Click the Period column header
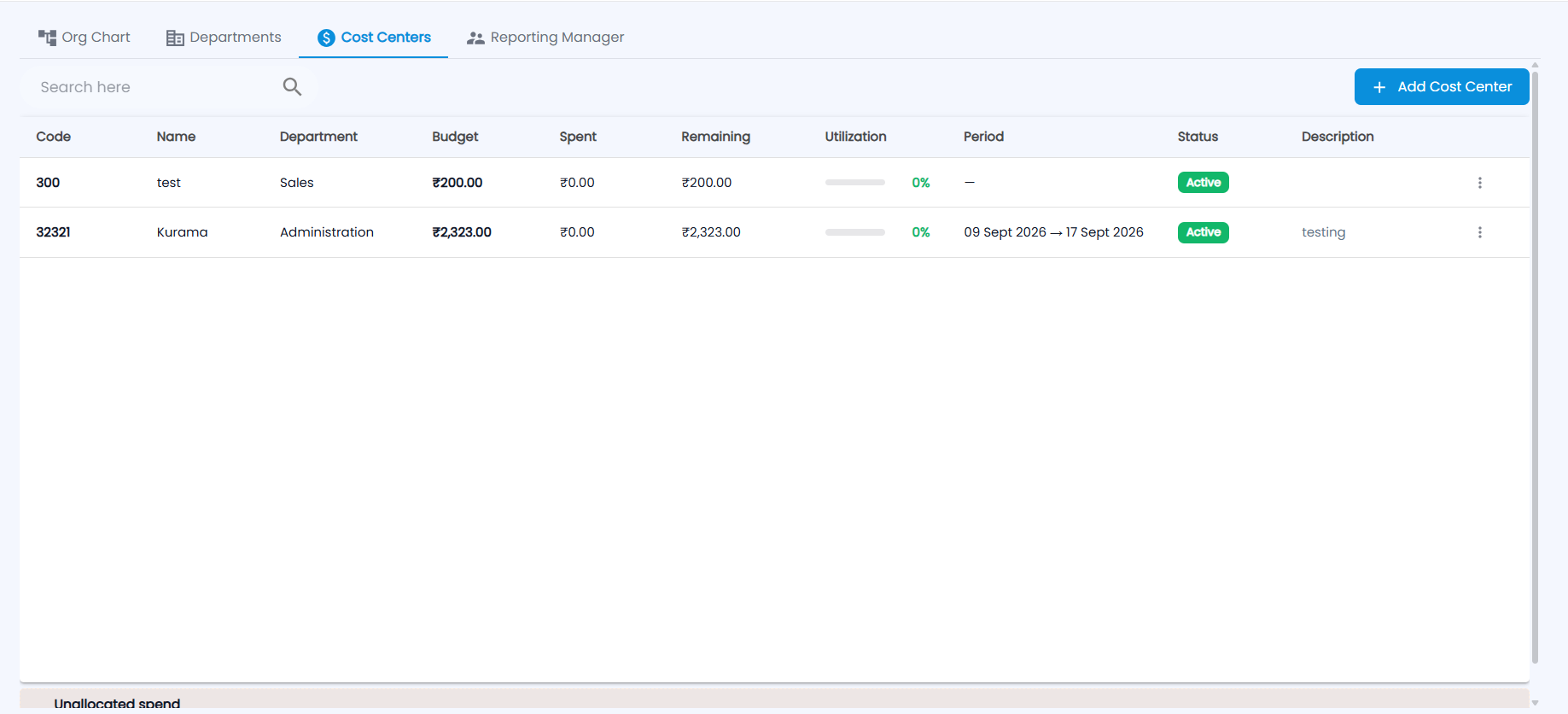 983,137
